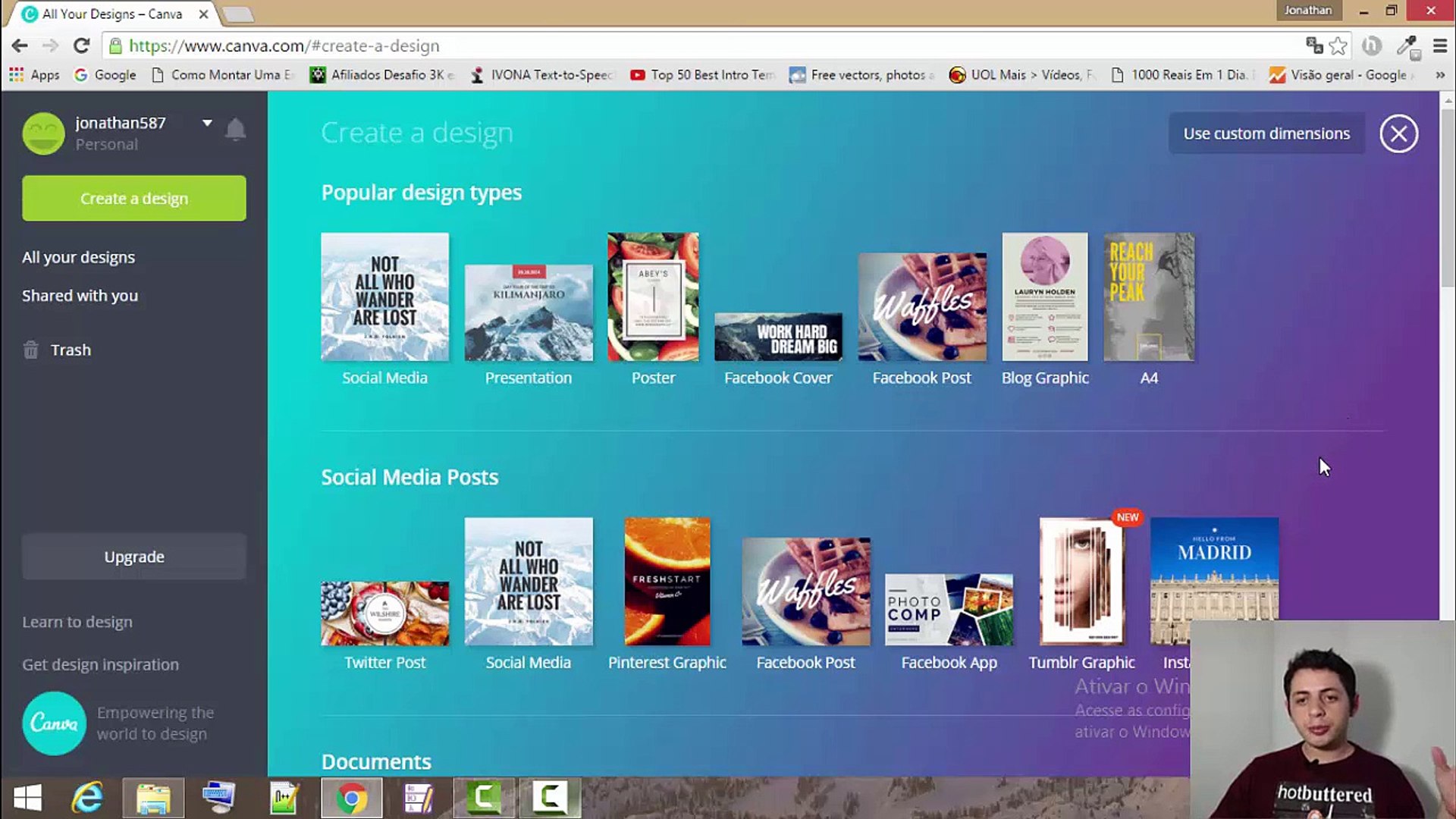This screenshot has width=1456, height=819.
Task: Open Internet Explorer from taskbar
Action: tap(87, 798)
